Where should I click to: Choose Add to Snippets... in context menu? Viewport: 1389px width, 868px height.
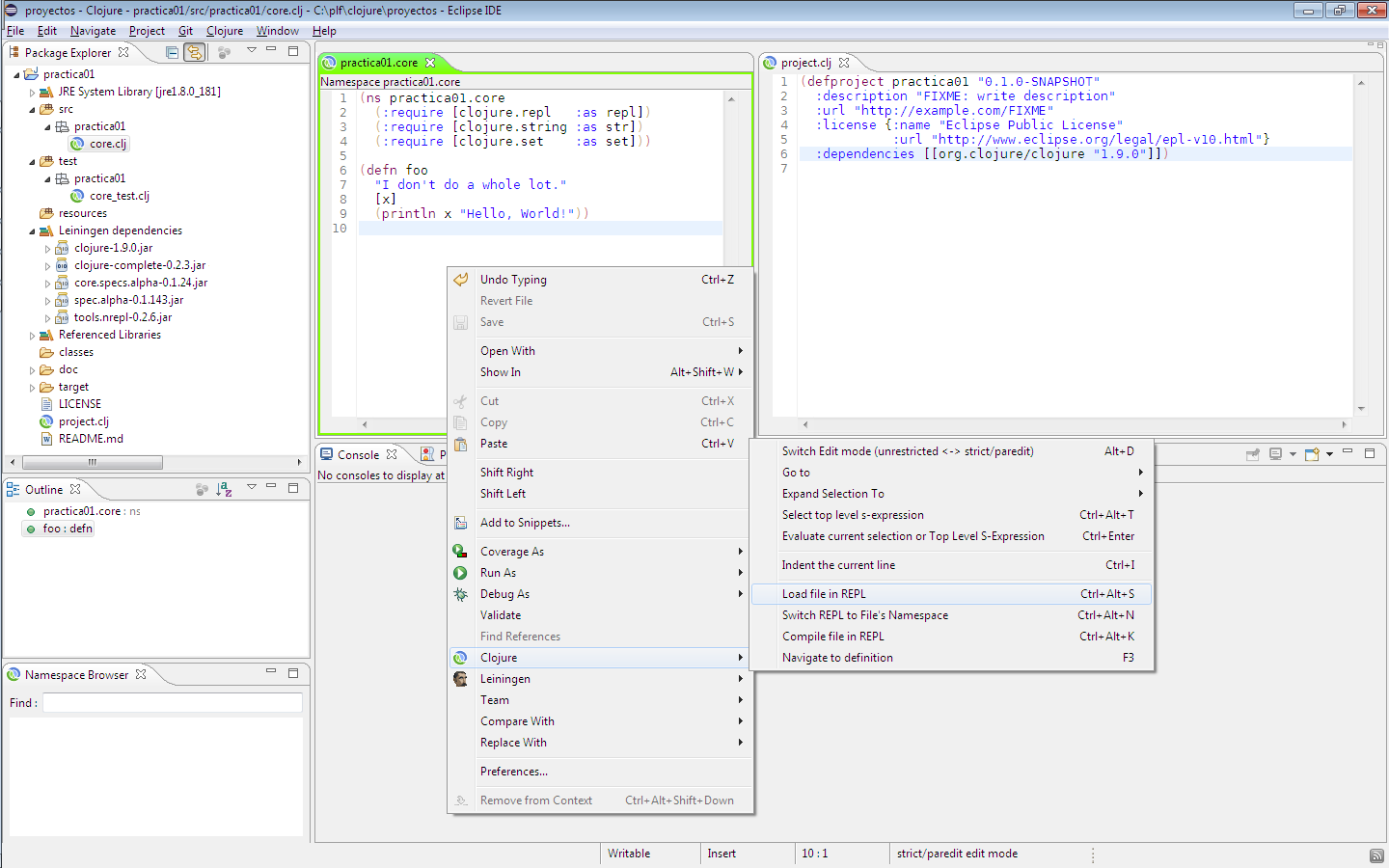coord(601,523)
